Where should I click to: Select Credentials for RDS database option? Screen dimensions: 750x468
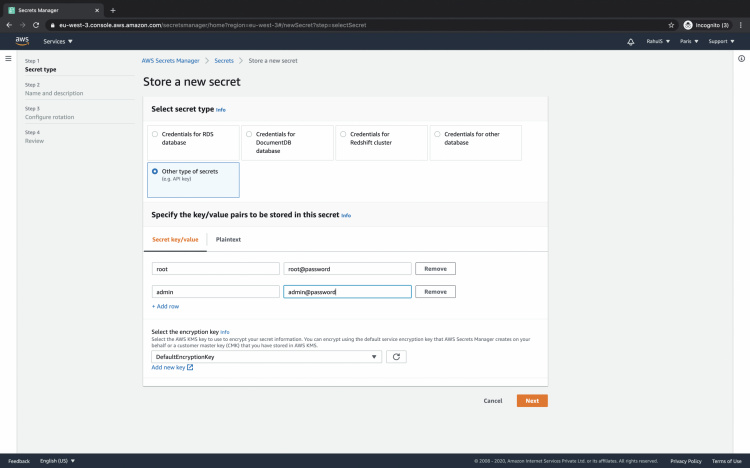[x=154, y=133]
